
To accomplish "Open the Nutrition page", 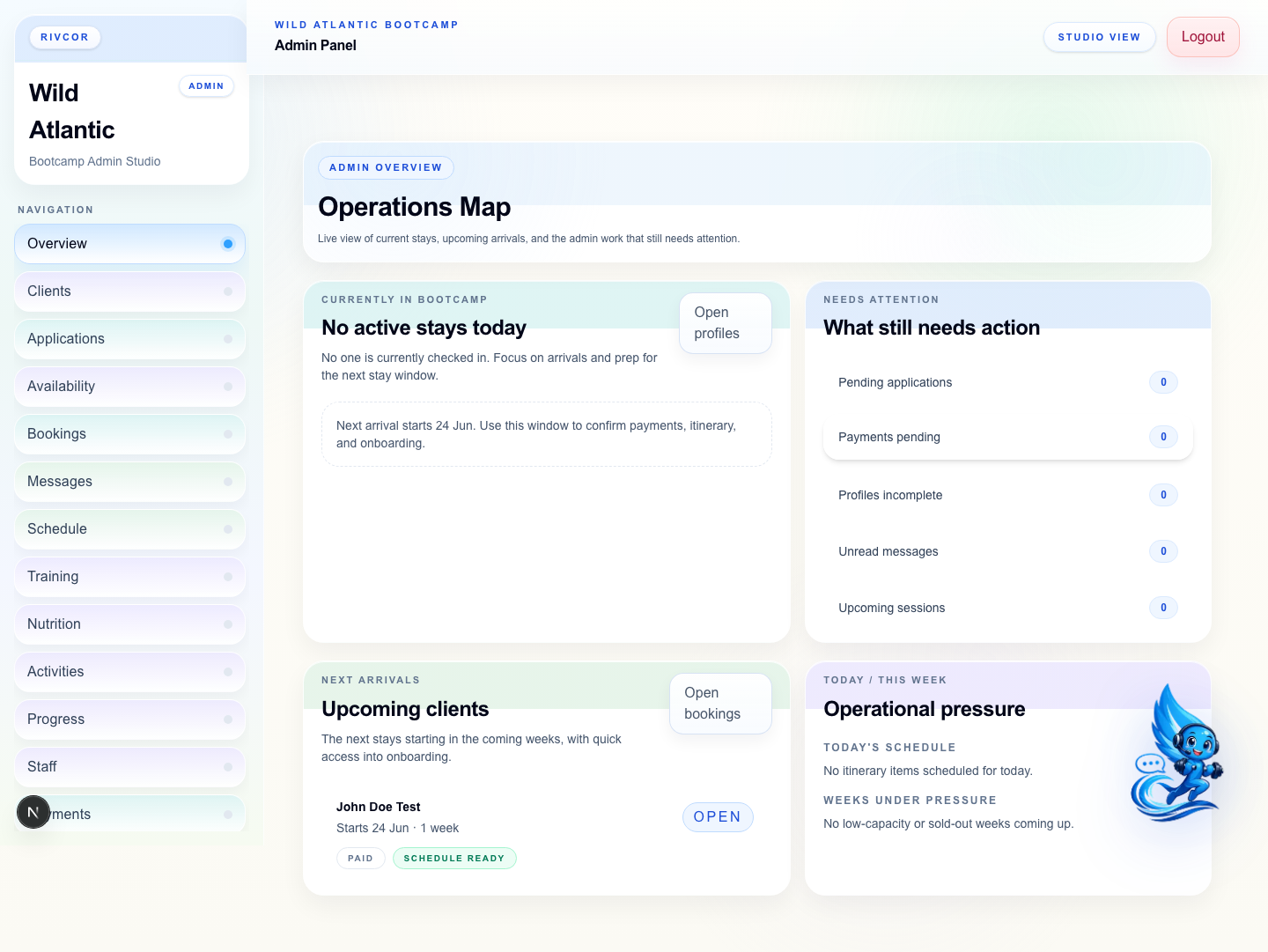I will pos(129,624).
